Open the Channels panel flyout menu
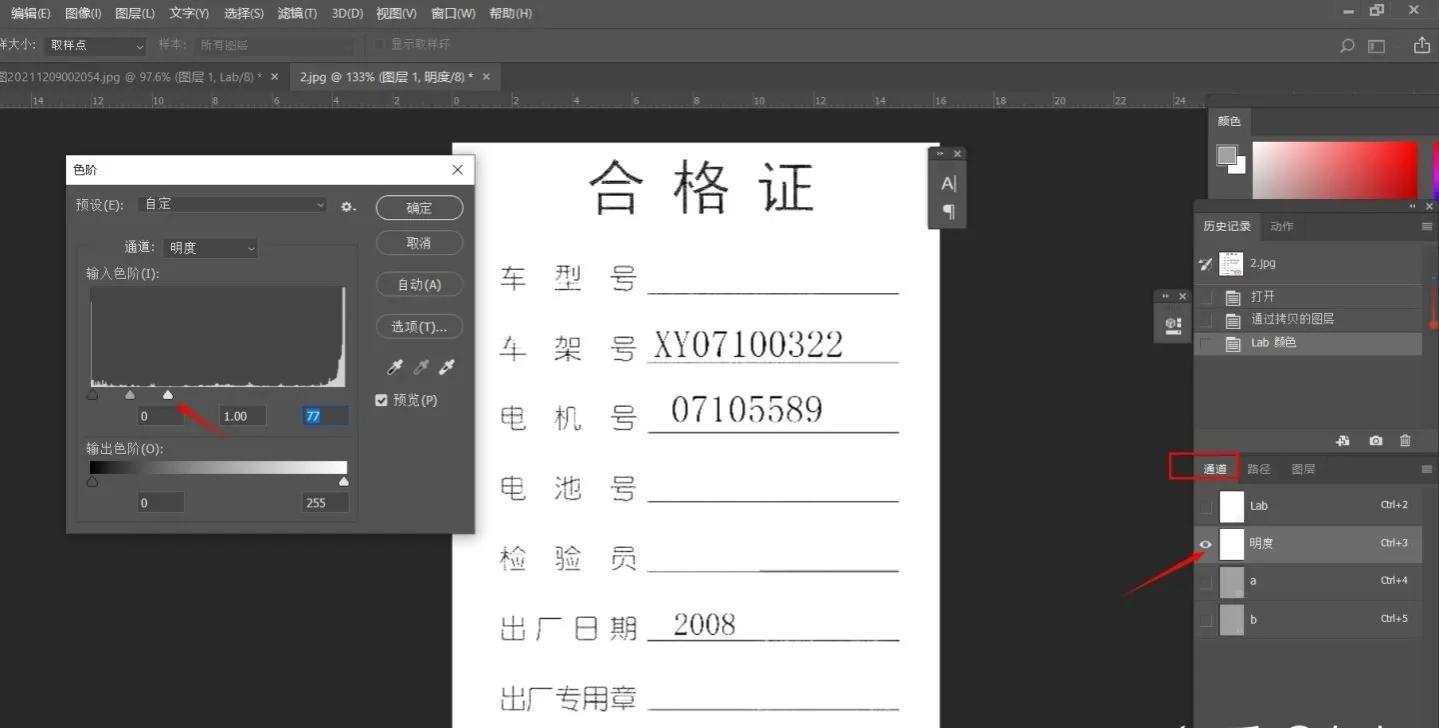Viewport: 1439px width, 728px height. (x=1427, y=469)
